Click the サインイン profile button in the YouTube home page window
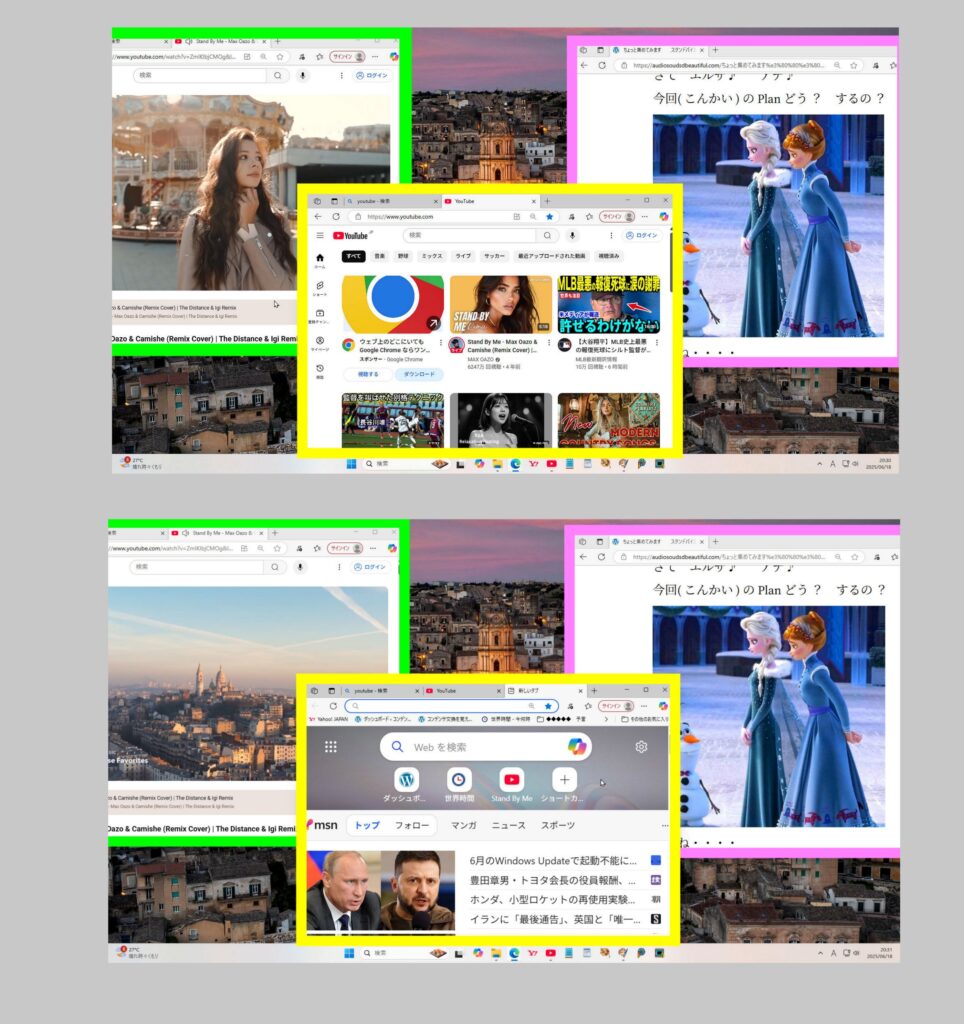The width and height of the screenshot is (964, 1024). (617, 216)
